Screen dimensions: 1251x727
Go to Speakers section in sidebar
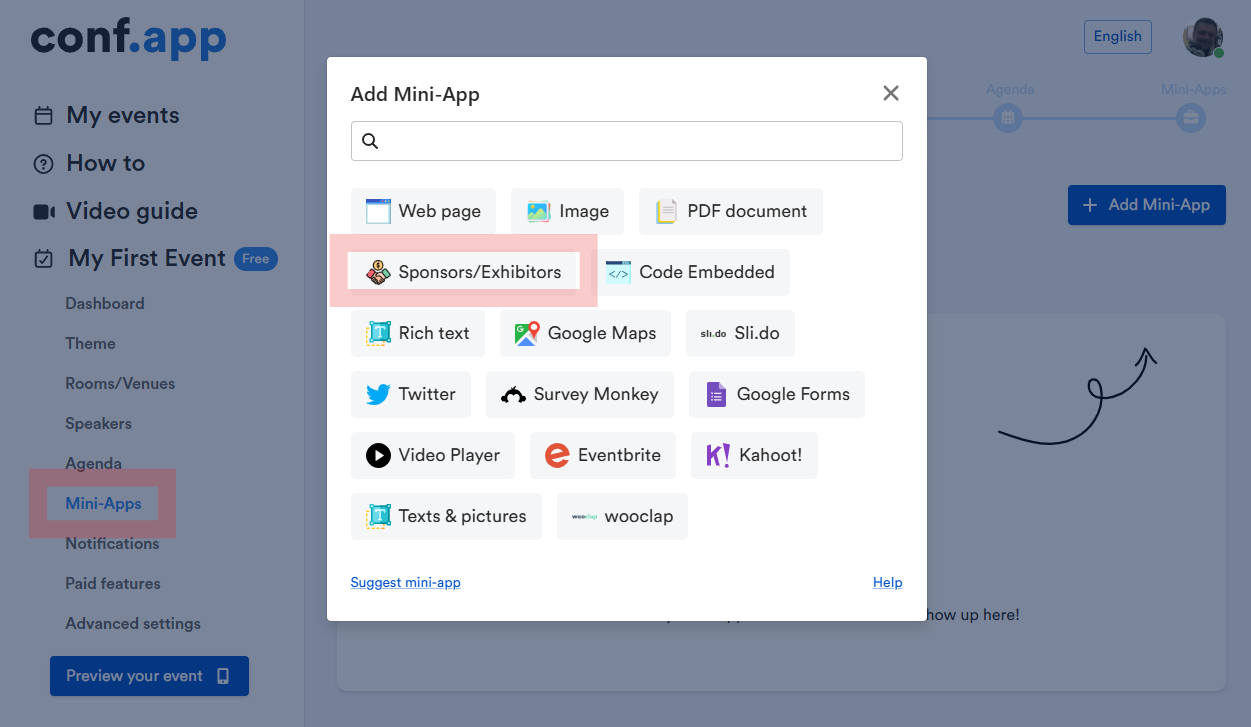(98, 423)
